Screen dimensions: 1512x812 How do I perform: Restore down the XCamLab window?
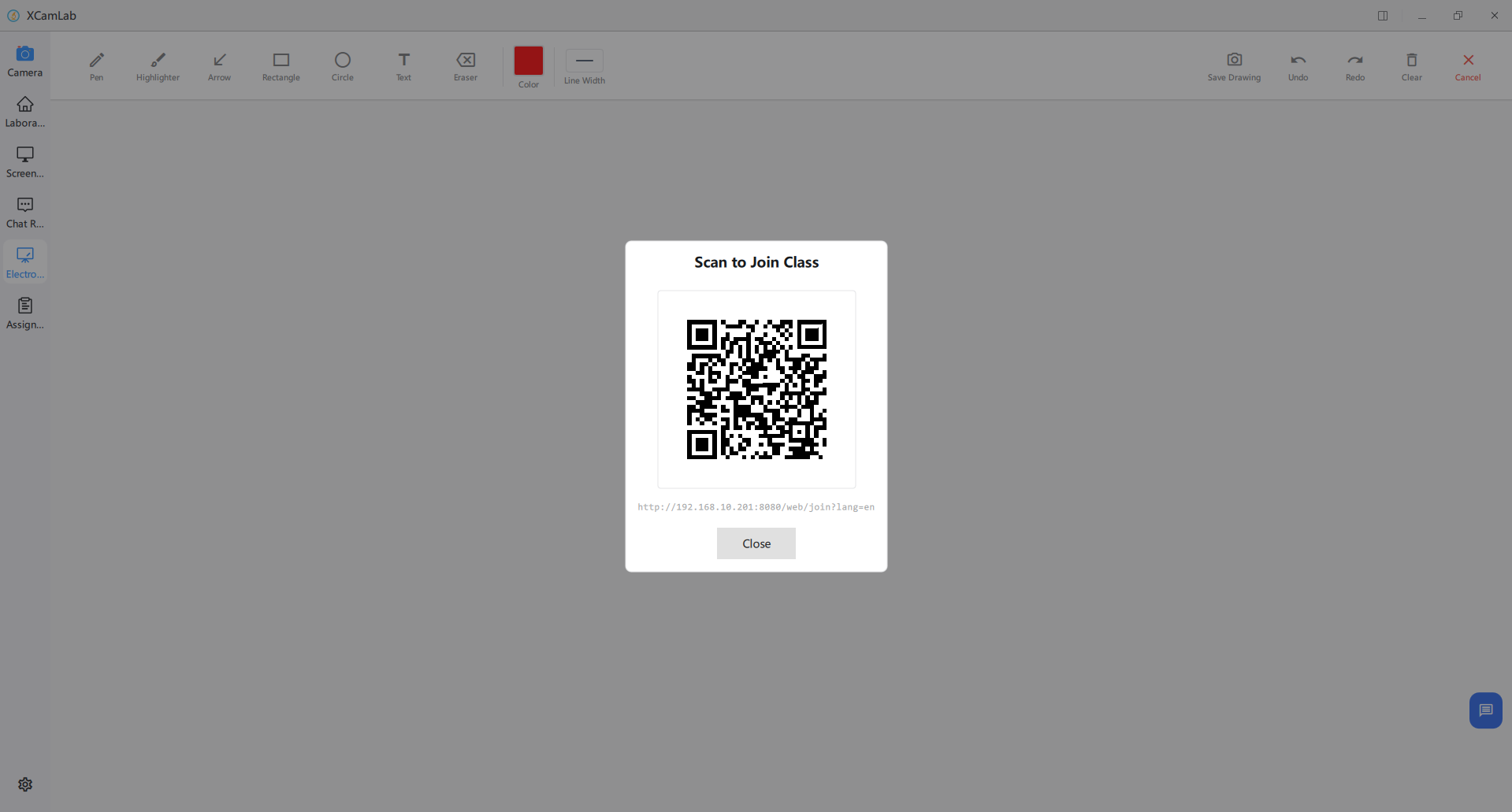click(1458, 16)
